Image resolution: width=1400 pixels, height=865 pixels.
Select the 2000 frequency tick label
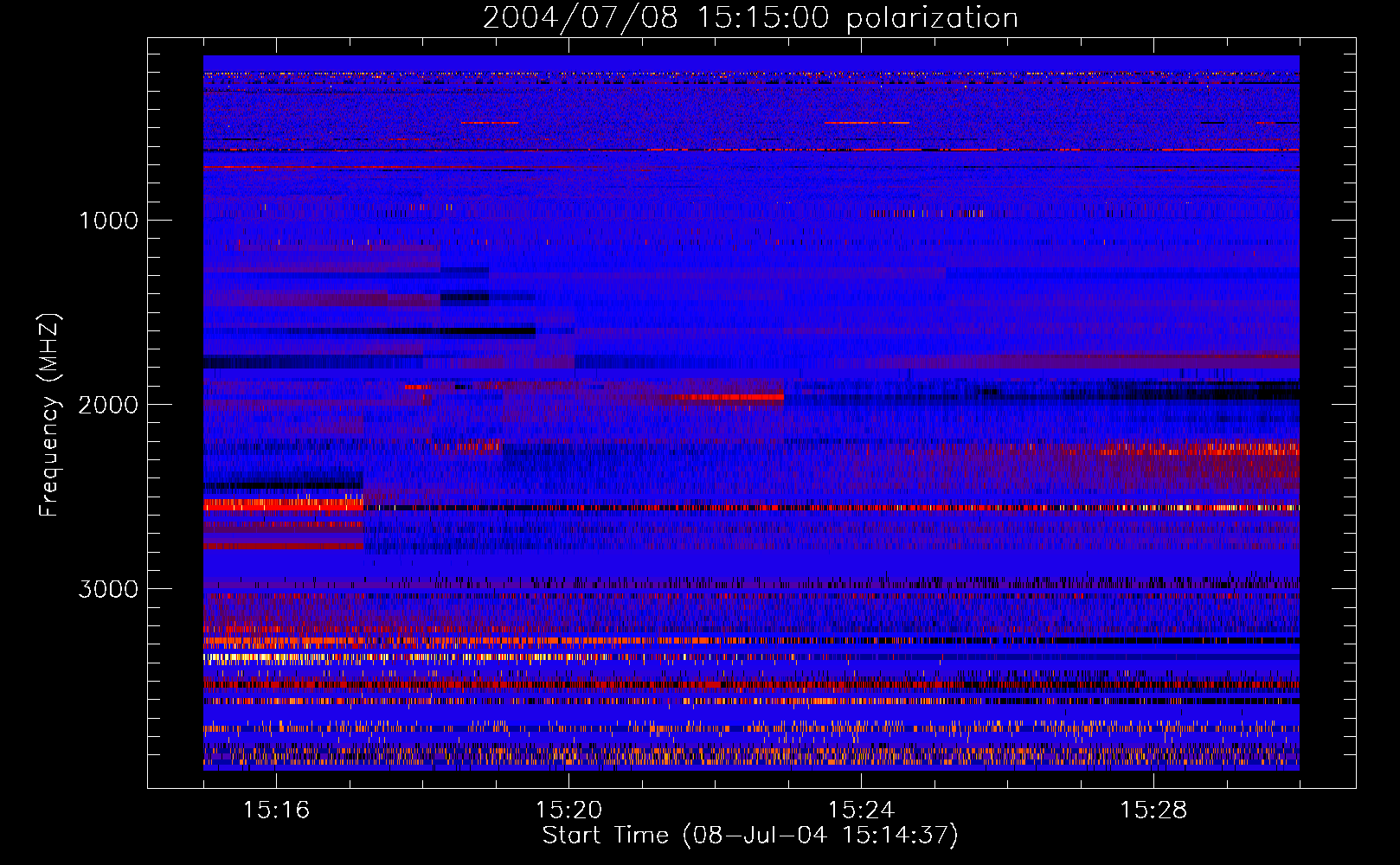108,405
